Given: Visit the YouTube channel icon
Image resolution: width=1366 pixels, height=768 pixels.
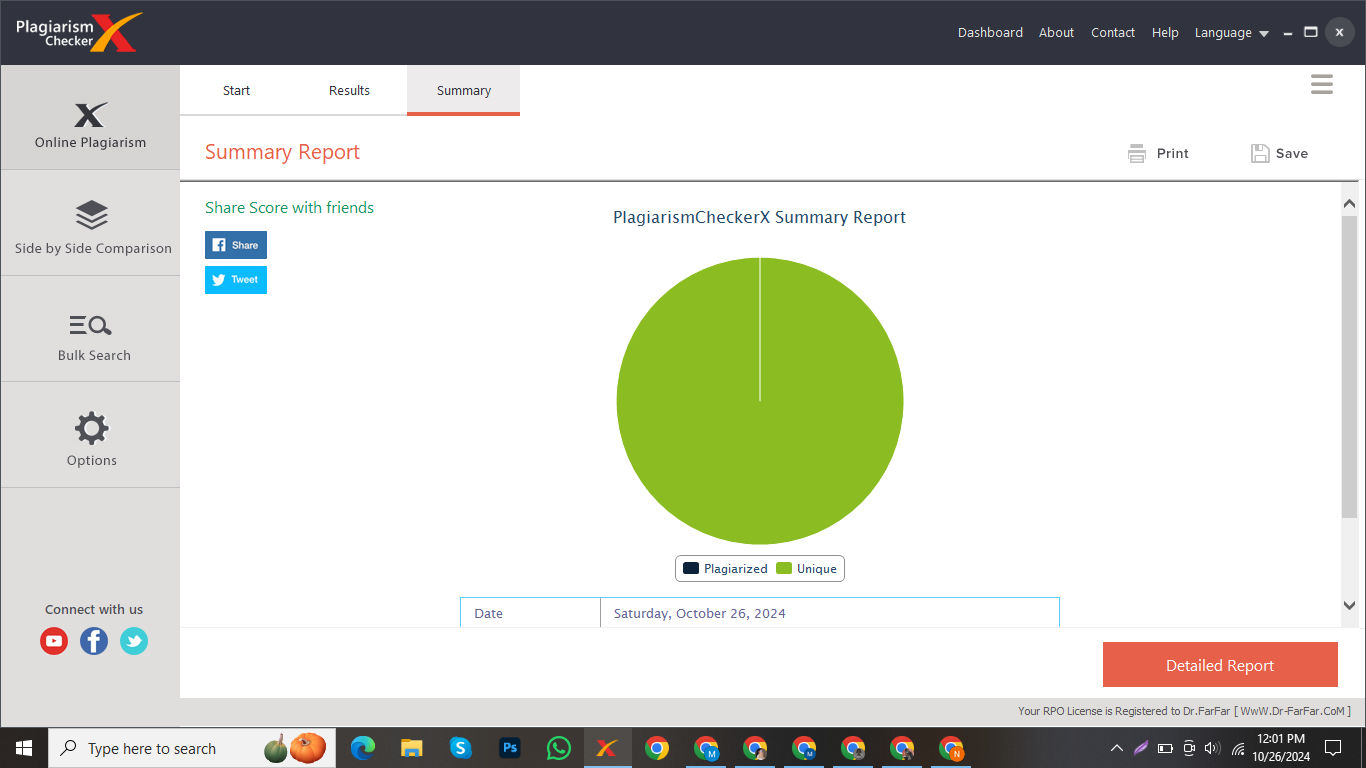Looking at the screenshot, I should tap(54, 641).
